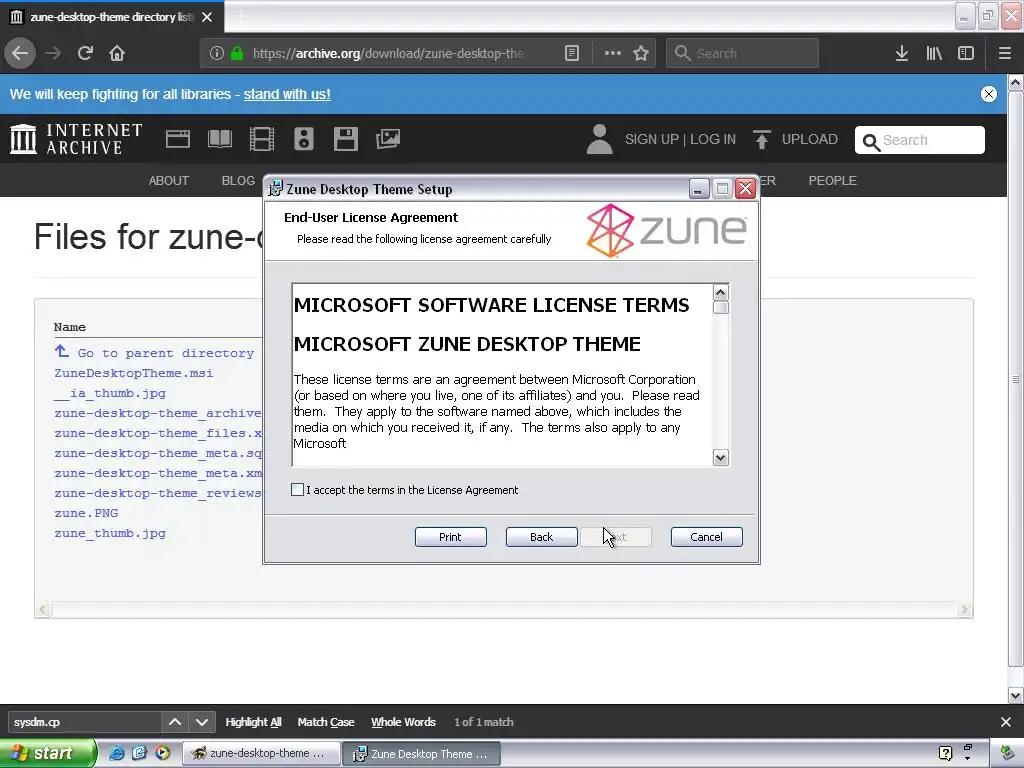Viewport: 1024px width, 768px height.
Task: Click find bar previous match arrow
Action: pos(174,722)
